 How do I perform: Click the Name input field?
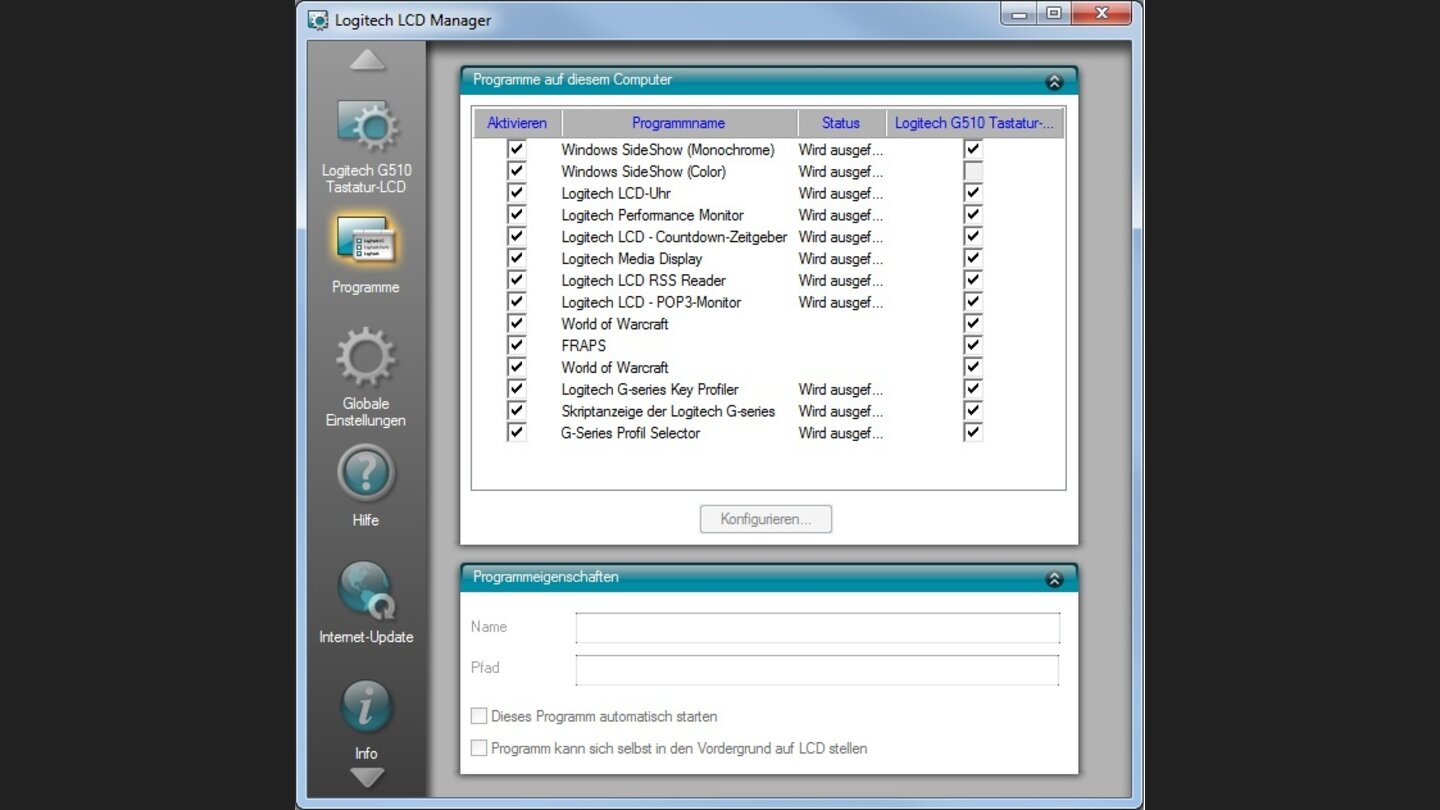coord(817,627)
